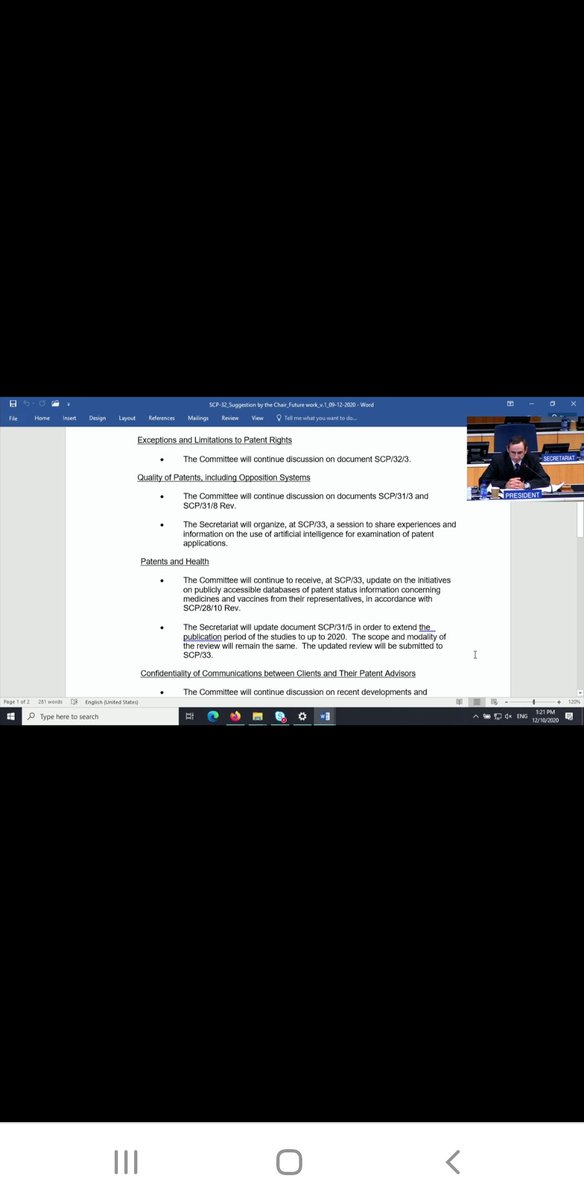
Task: Click the Redo icon in quick access toolbar
Action: (x=40, y=404)
